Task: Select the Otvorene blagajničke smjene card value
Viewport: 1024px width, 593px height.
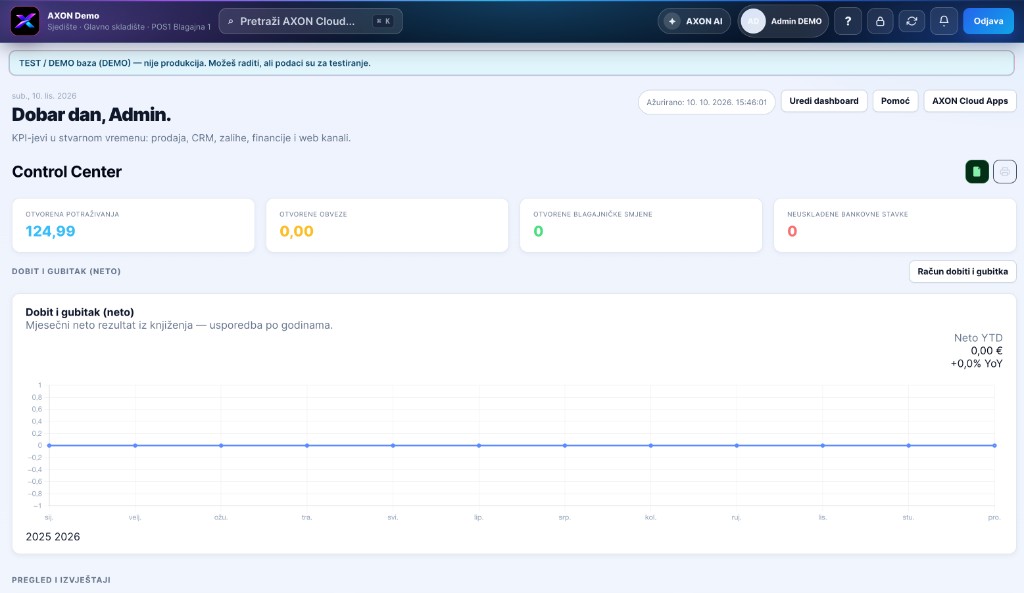Action: click(x=538, y=231)
